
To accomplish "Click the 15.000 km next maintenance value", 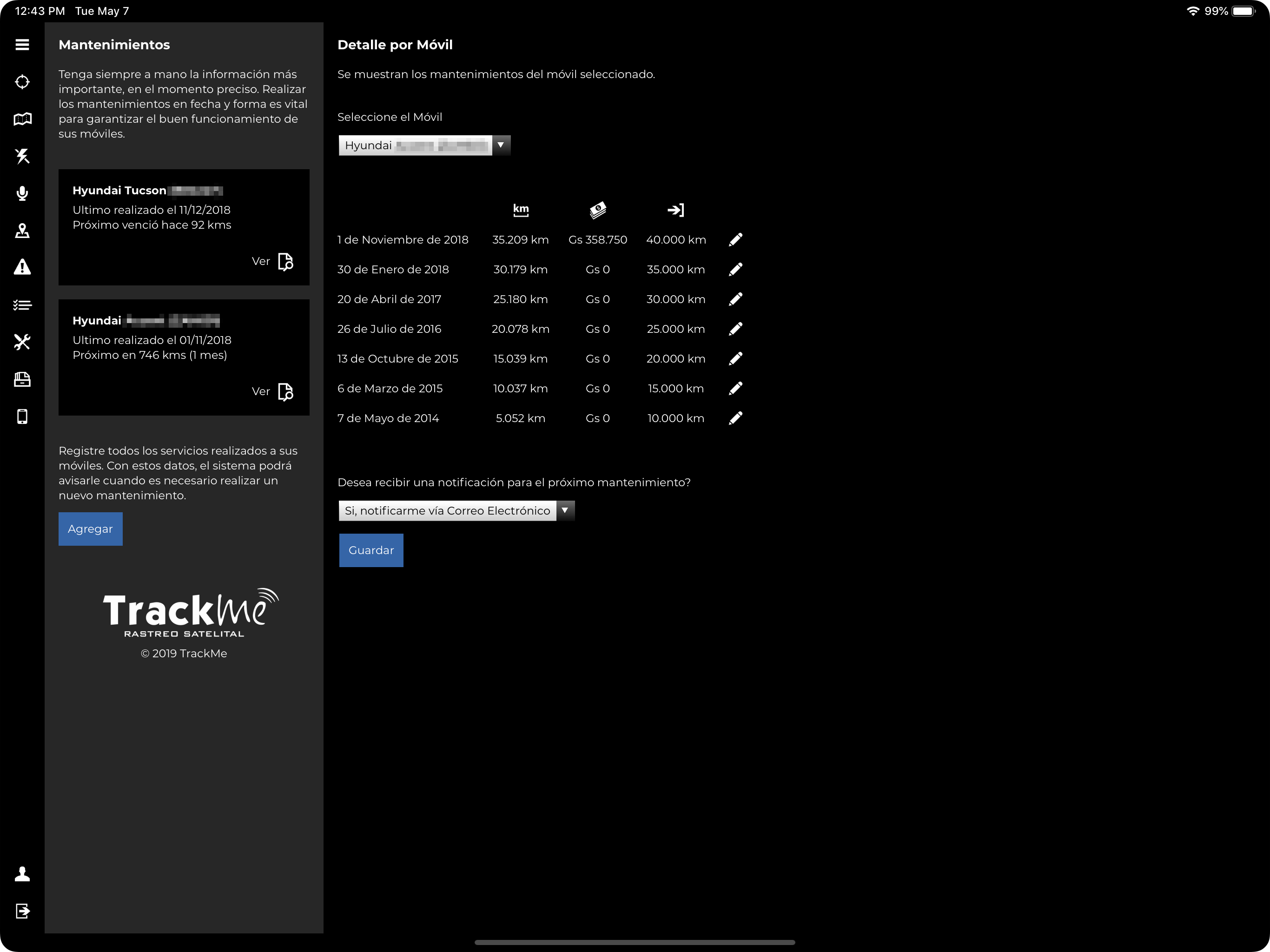I will (x=676, y=389).
